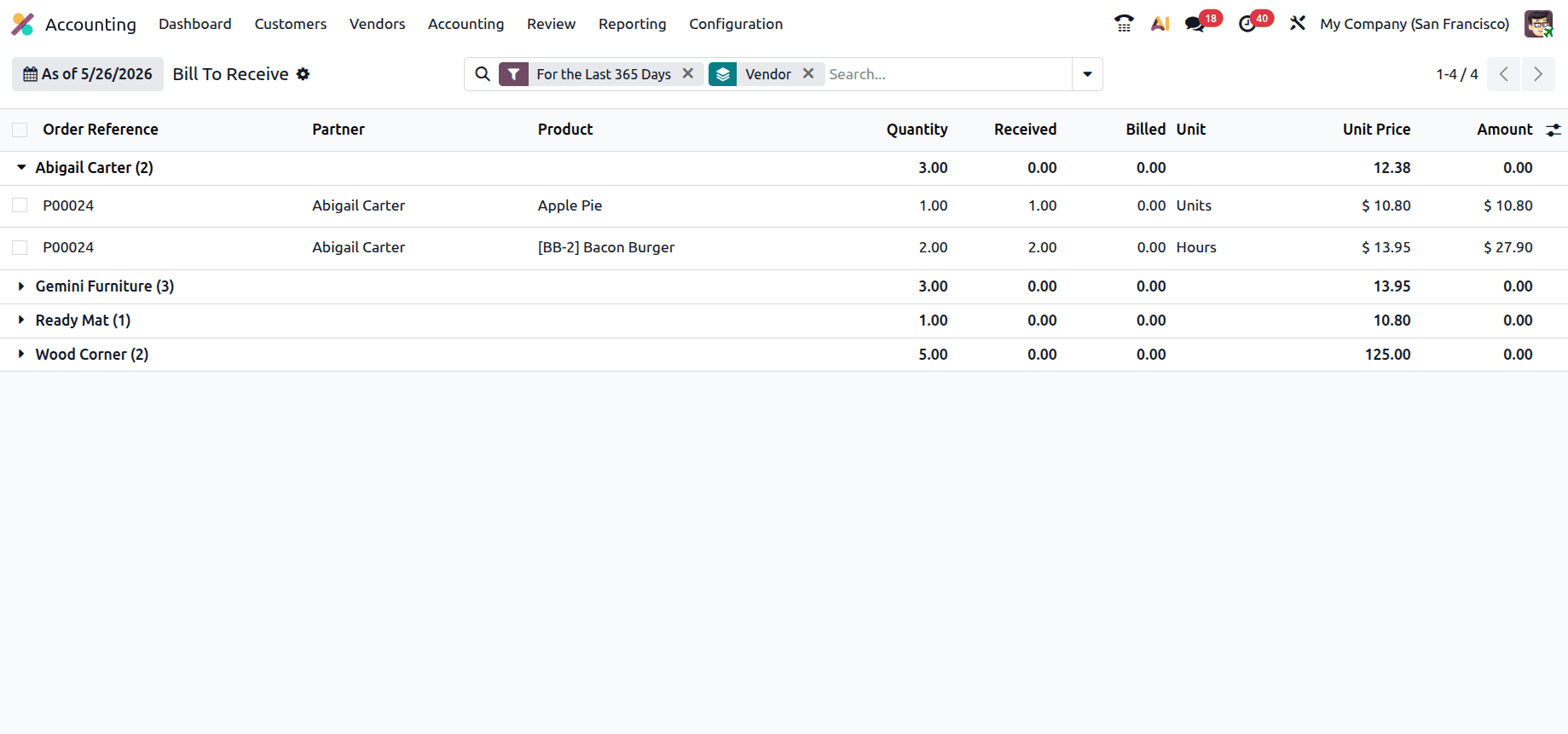Click Abigail Carter partner in Bacon Burger row
Screen dimensions: 1568x734
[359, 247]
